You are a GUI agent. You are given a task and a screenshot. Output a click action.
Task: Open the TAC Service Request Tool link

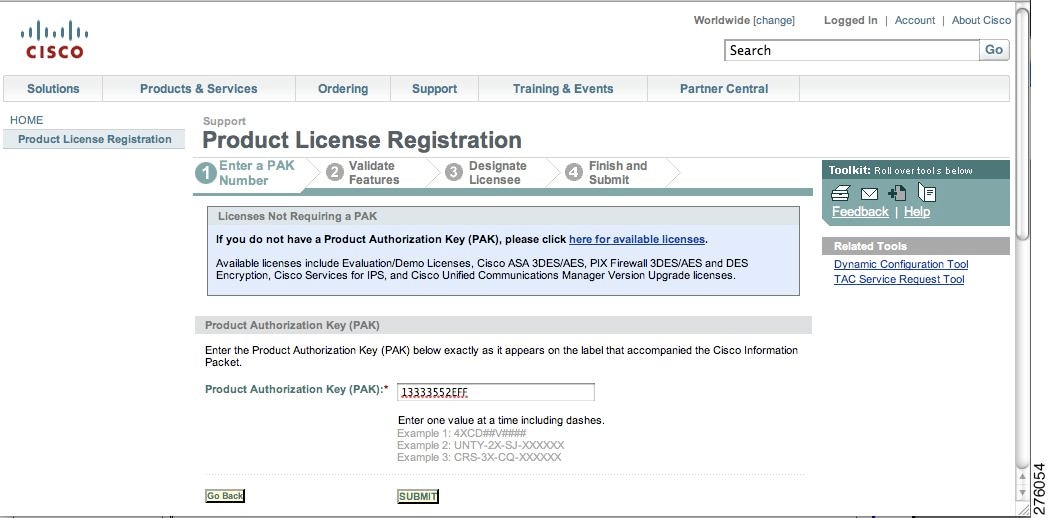pyautogui.click(x=898, y=279)
